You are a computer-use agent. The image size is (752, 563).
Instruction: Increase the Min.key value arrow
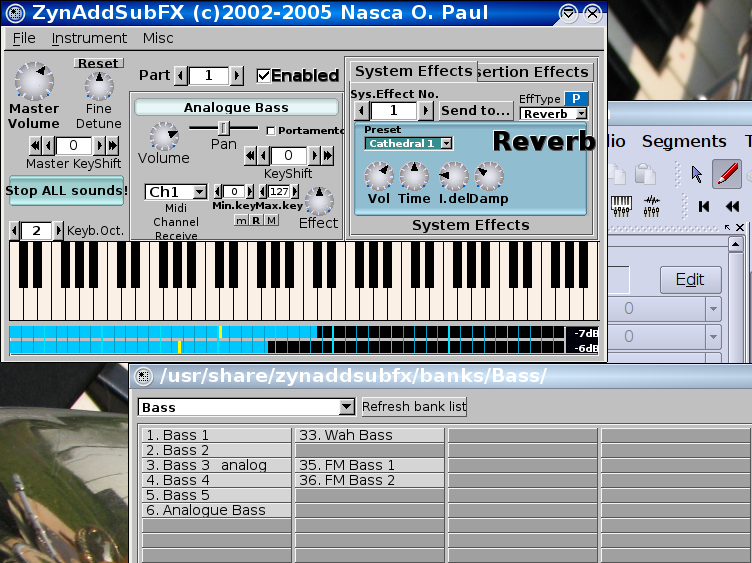point(249,192)
